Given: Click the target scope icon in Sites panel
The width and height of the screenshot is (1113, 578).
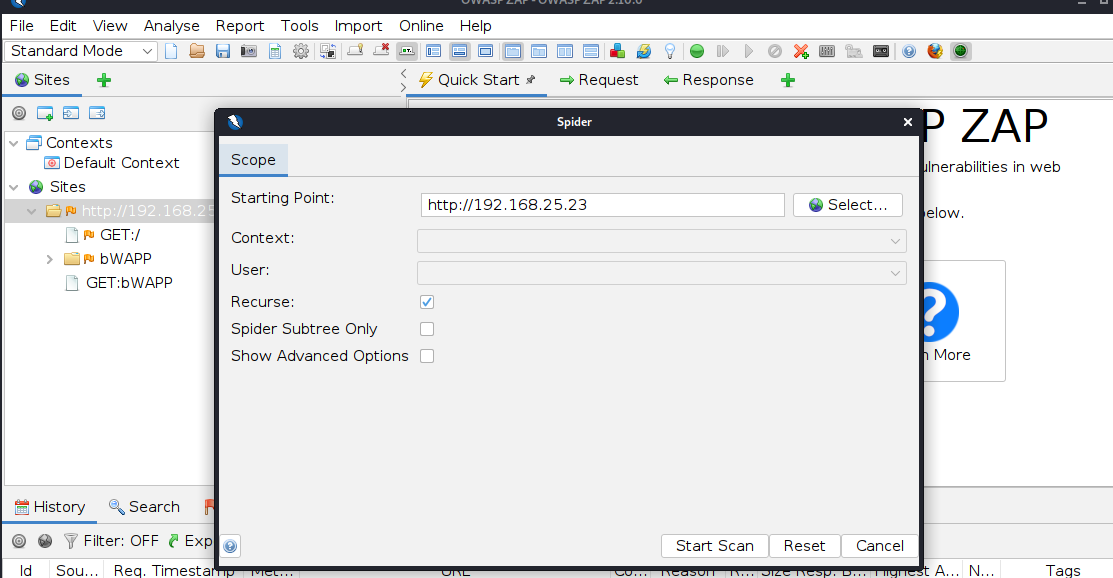Looking at the screenshot, I should pos(19,113).
